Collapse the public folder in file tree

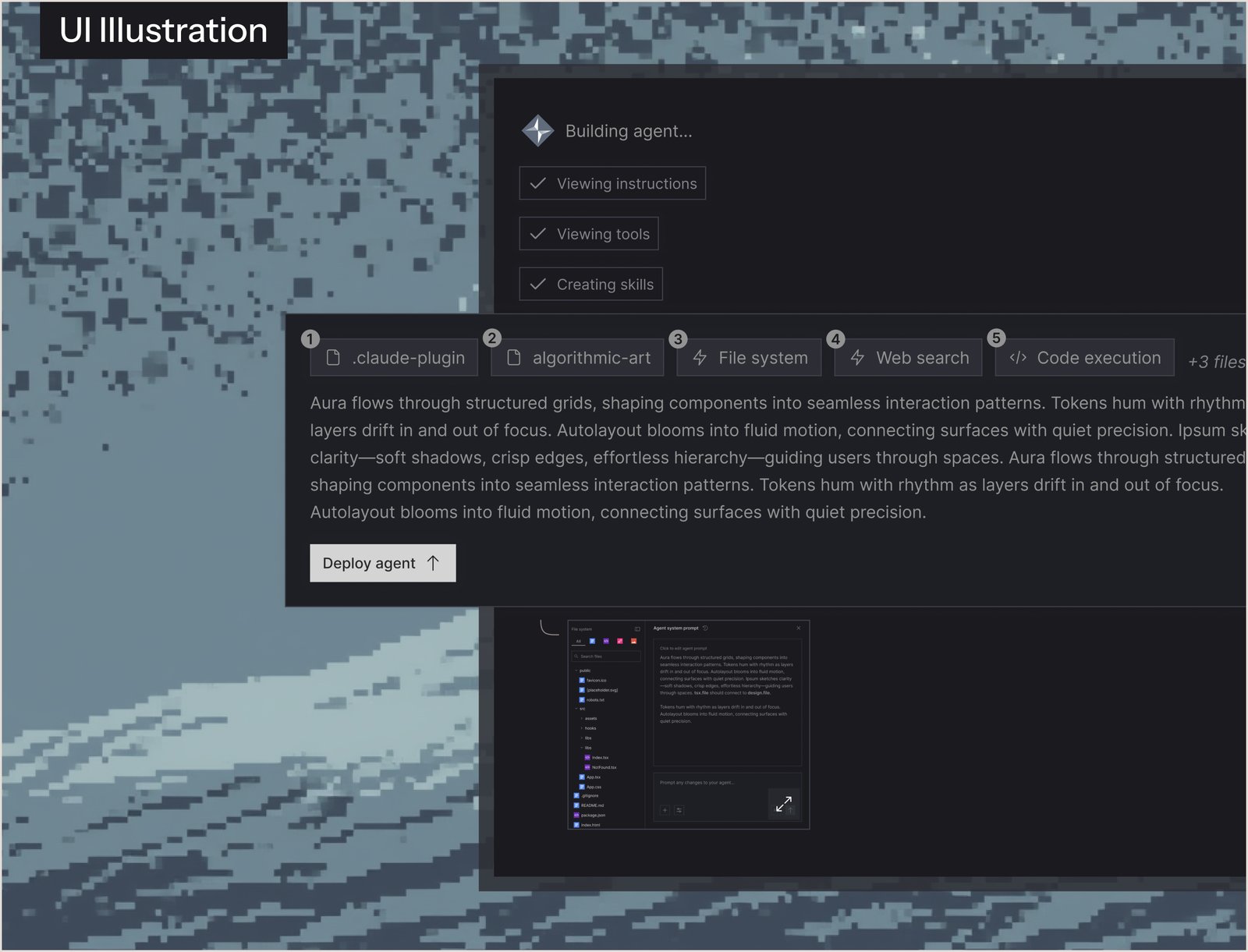(583, 671)
